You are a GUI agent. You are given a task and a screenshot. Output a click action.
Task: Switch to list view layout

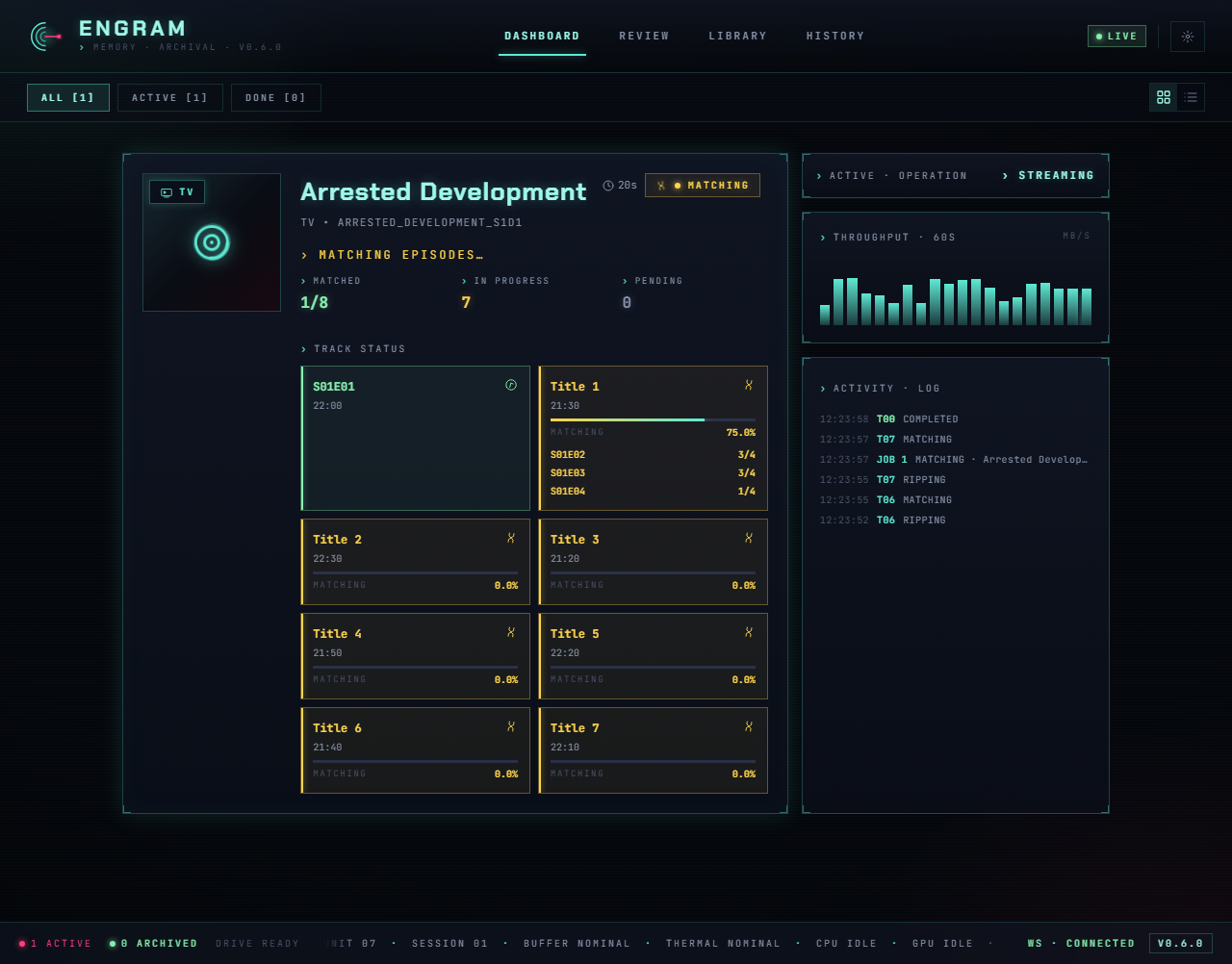(x=1191, y=97)
